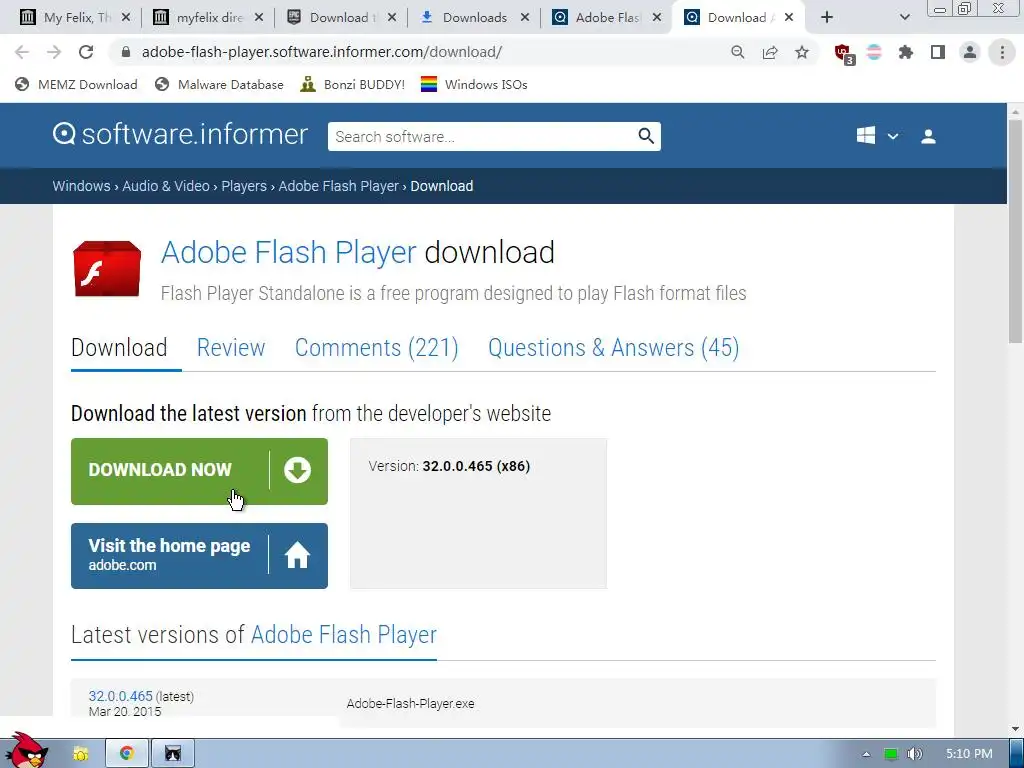Click the green DOWNLOAD NOW button
The image size is (1024, 768).
(x=199, y=471)
